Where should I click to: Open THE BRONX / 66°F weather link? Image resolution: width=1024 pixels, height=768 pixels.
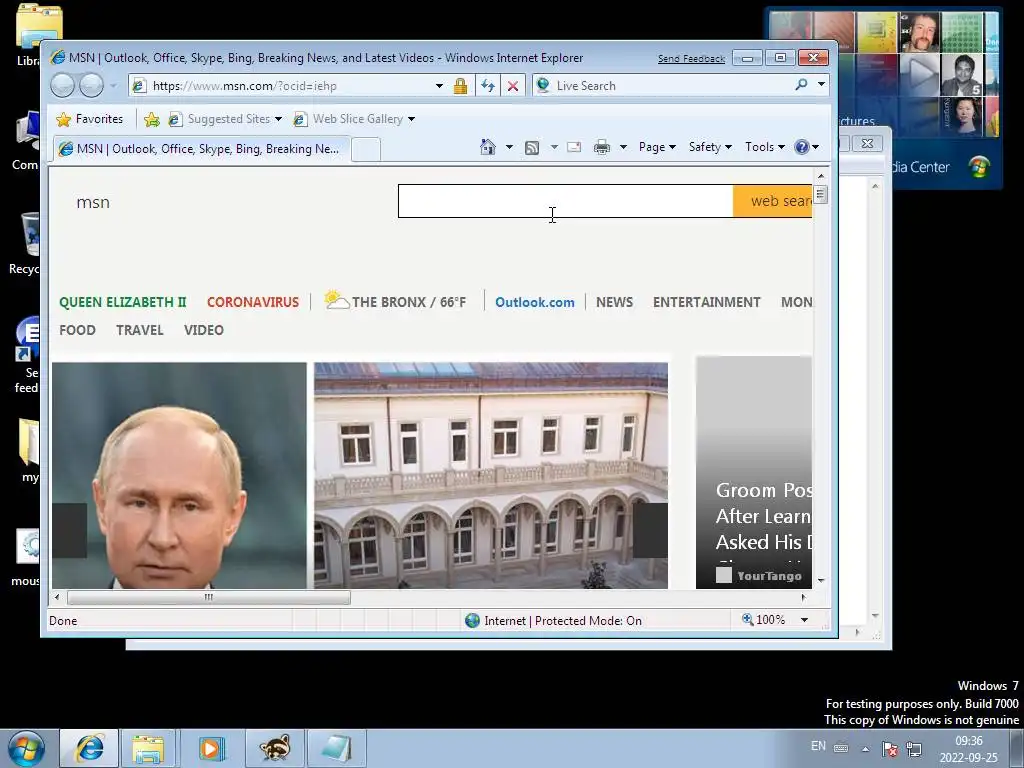coord(409,302)
